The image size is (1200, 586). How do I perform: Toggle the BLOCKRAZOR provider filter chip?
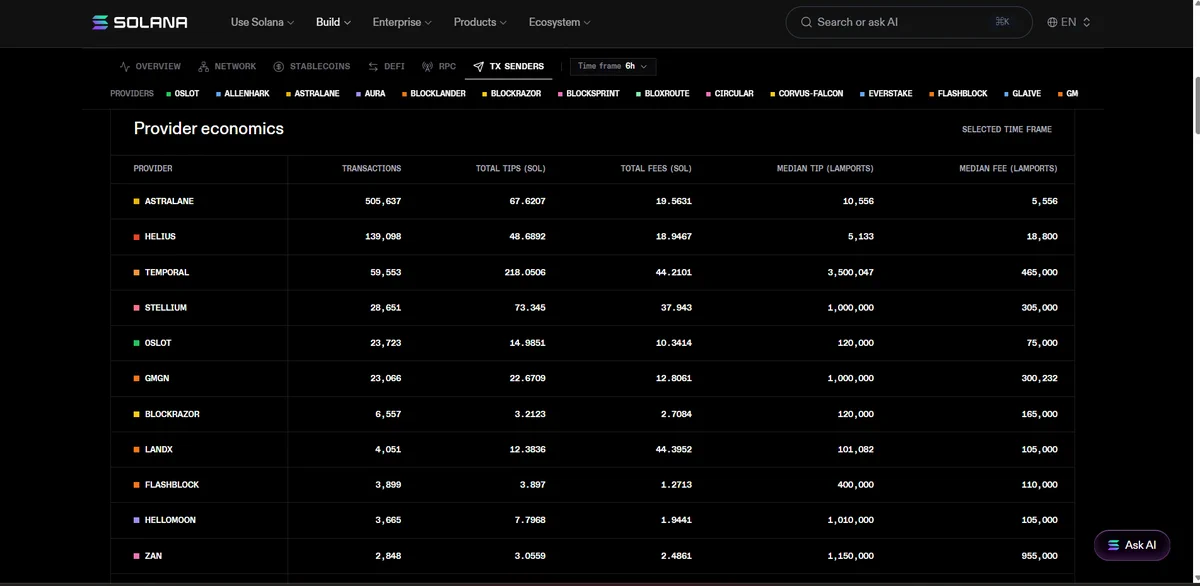tap(512, 93)
